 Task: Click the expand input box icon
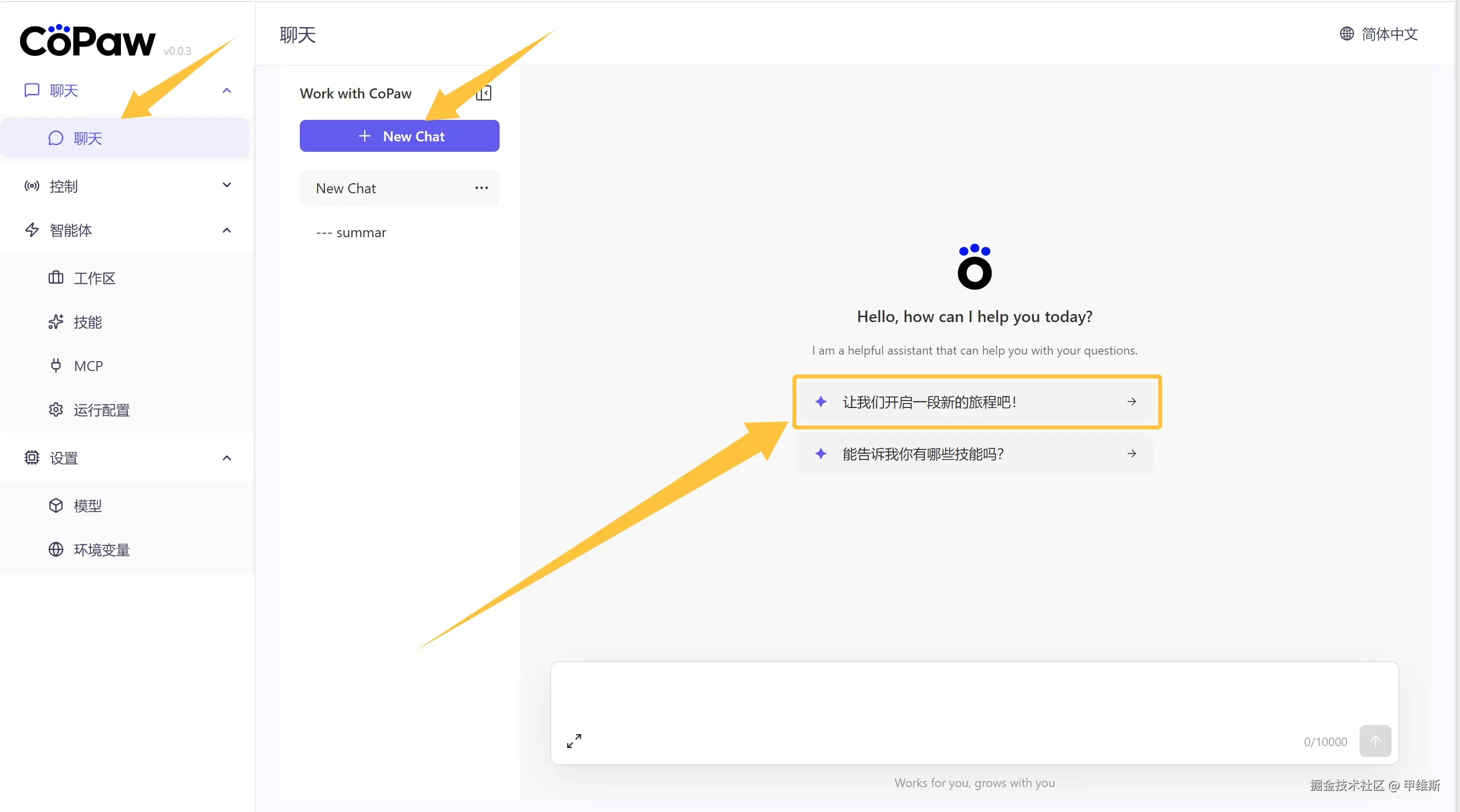(x=574, y=741)
